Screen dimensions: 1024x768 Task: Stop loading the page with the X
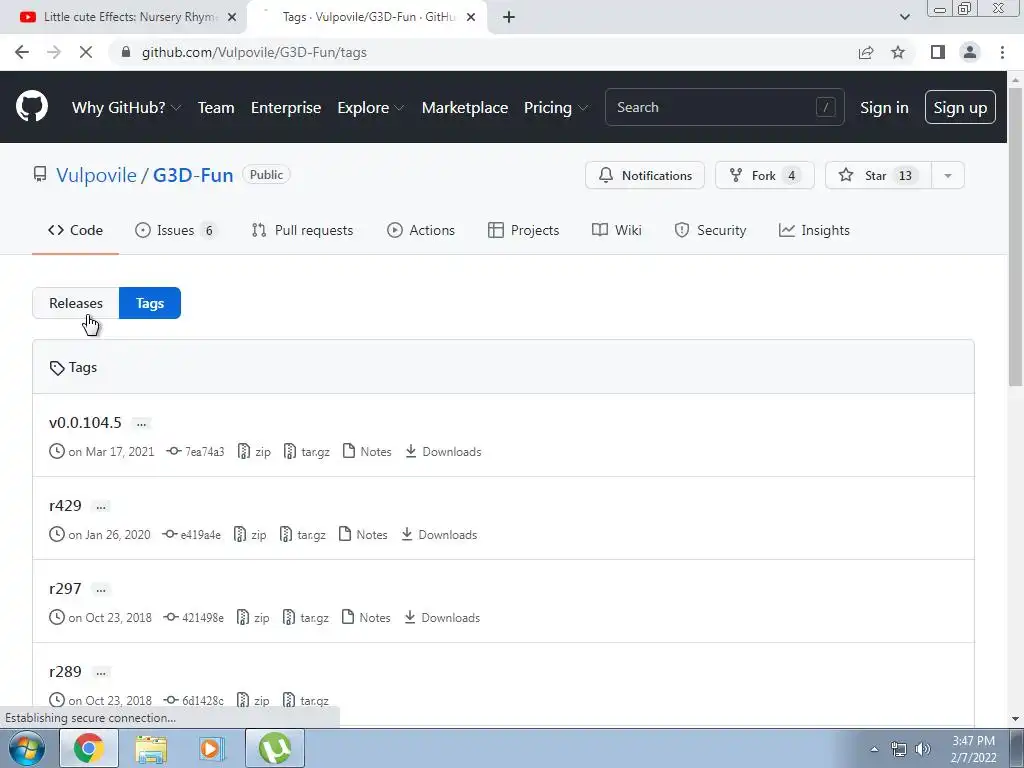pyautogui.click(x=86, y=52)
